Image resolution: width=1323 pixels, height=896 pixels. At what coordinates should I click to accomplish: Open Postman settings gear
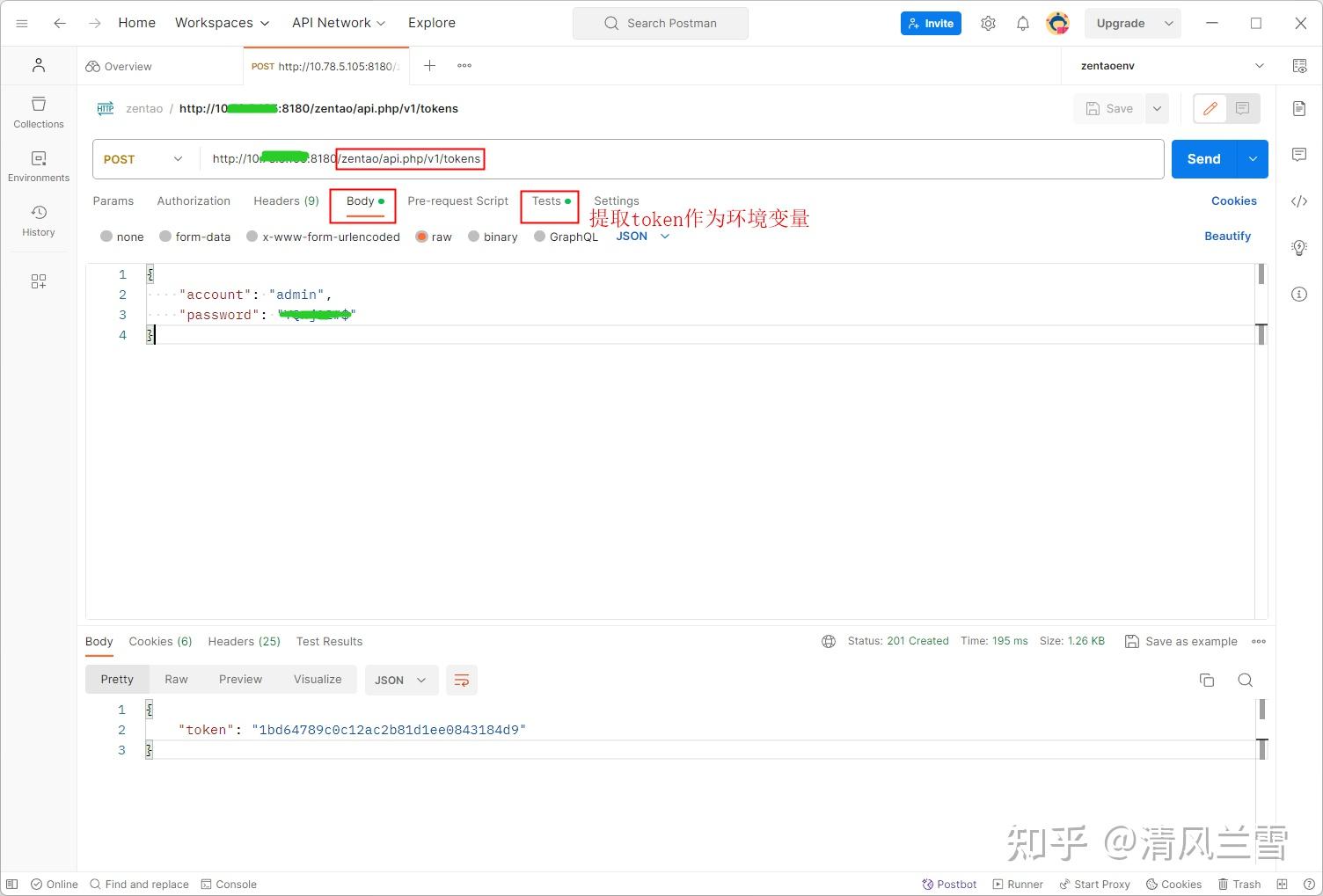pos(988,24)
